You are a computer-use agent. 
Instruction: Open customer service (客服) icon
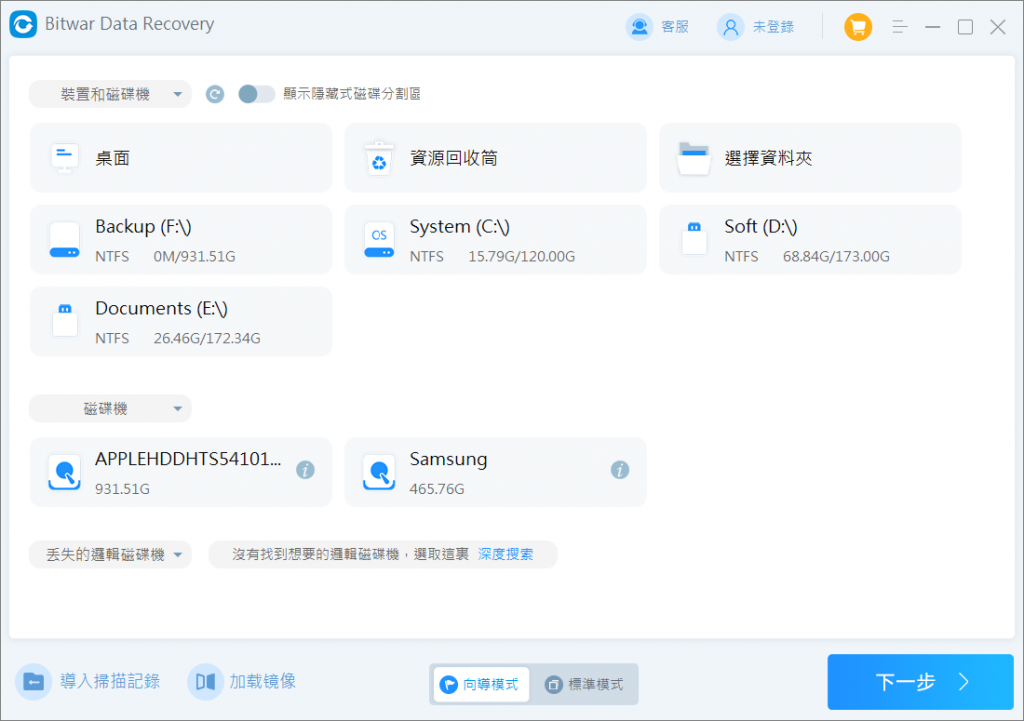tap(639, 27)
